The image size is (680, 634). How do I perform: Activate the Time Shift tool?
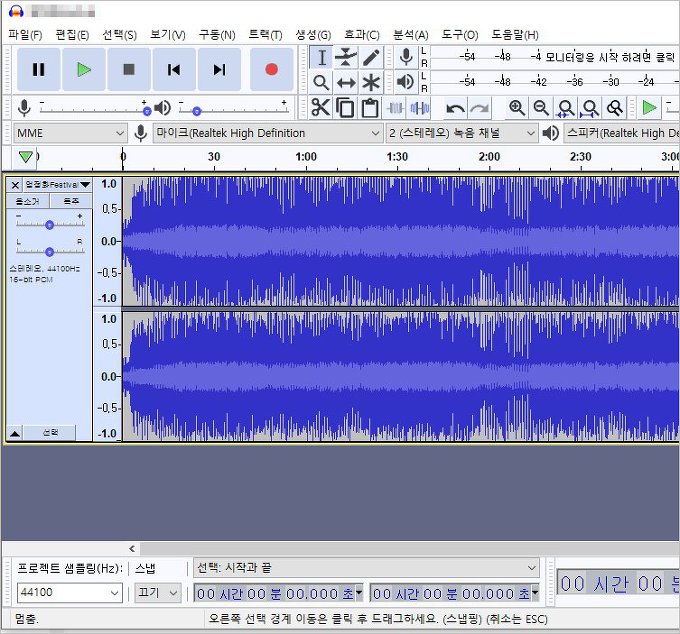click(x=346, y=82)
